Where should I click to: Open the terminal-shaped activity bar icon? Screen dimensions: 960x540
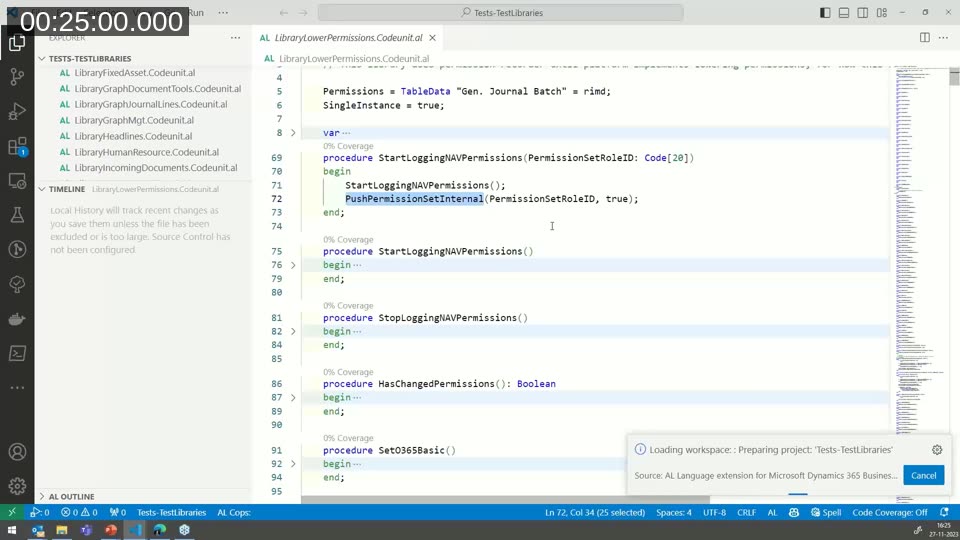coord(17,353)
